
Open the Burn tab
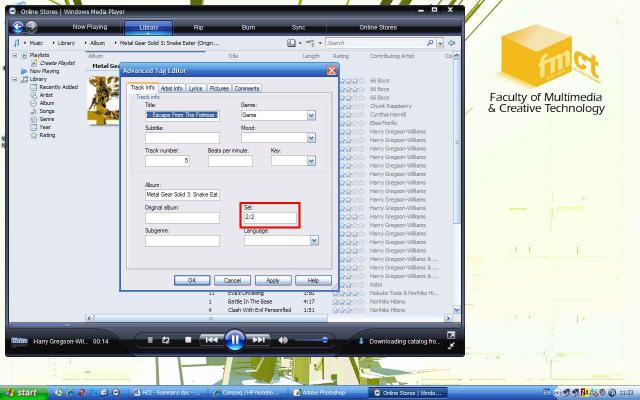248,27
